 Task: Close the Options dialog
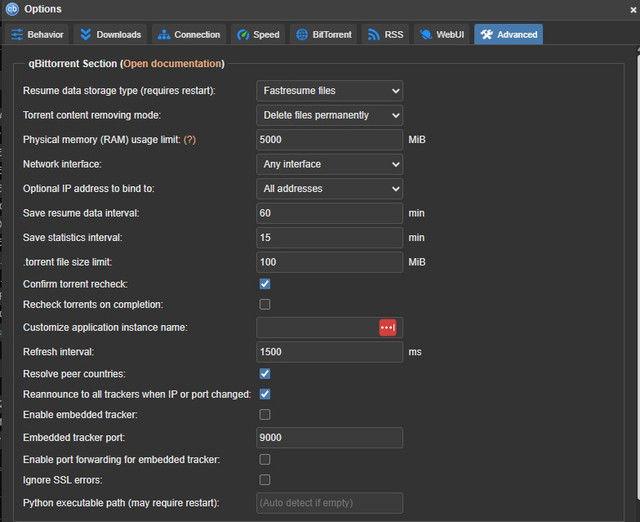pyautogui.click(x=633, y=9)
